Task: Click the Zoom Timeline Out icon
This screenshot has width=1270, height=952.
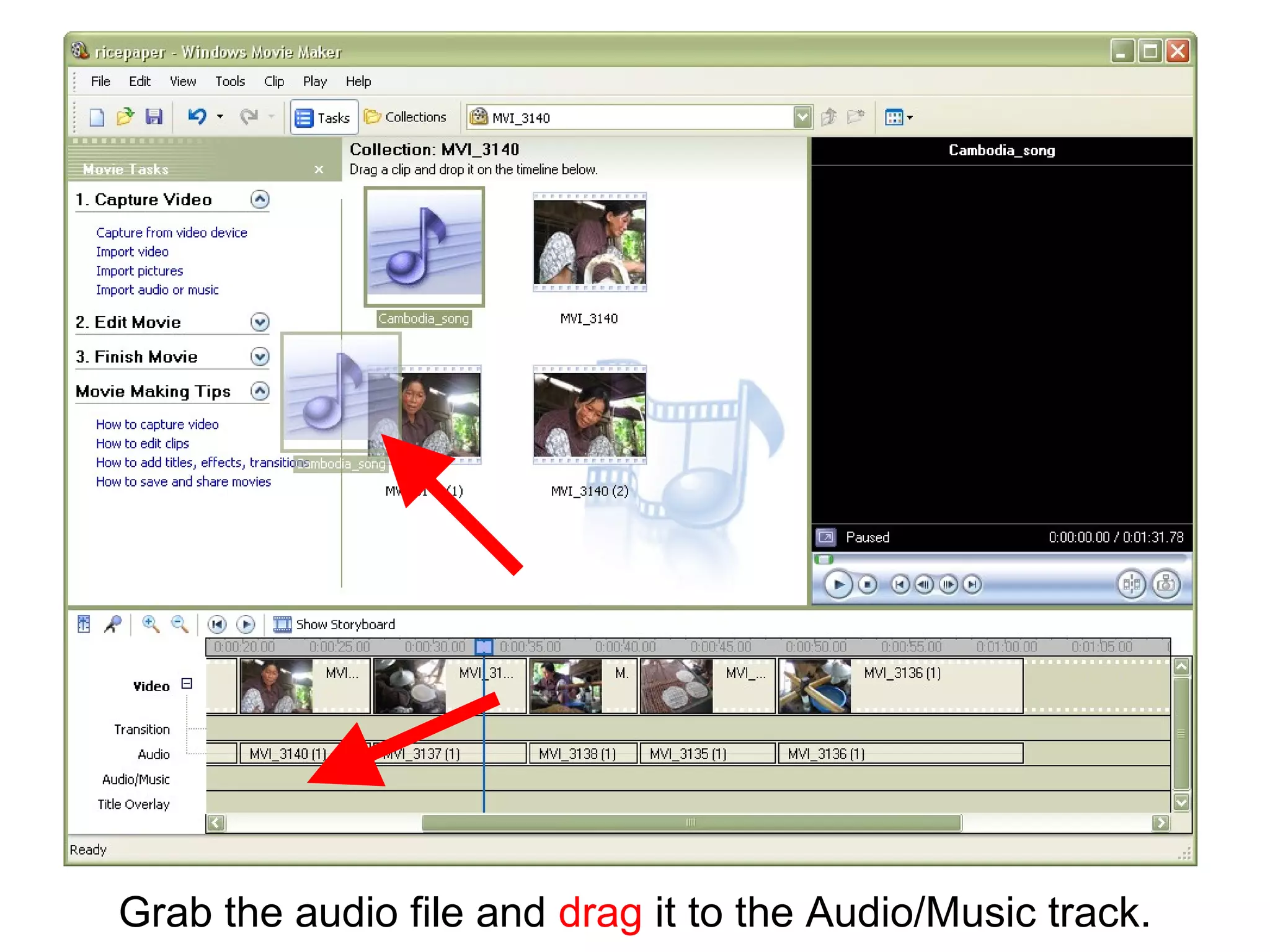Action: tap(180, 624)
